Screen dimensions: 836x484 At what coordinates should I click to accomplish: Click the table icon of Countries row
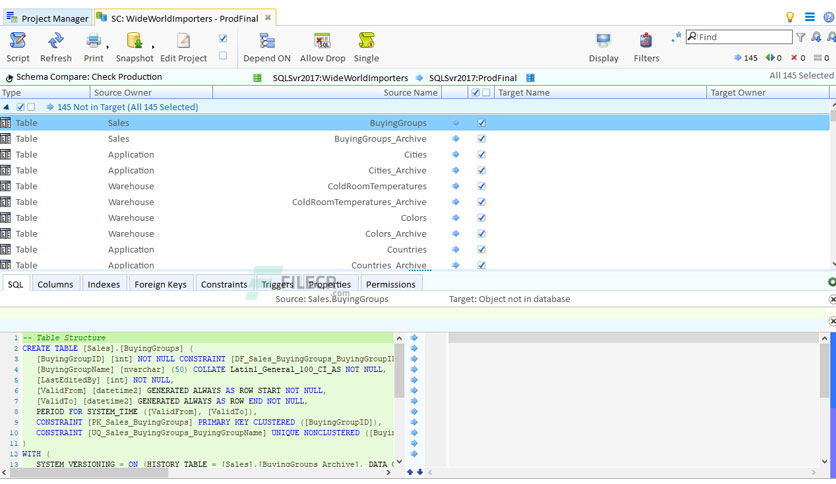pyautogui.click(x=5, y=249)
